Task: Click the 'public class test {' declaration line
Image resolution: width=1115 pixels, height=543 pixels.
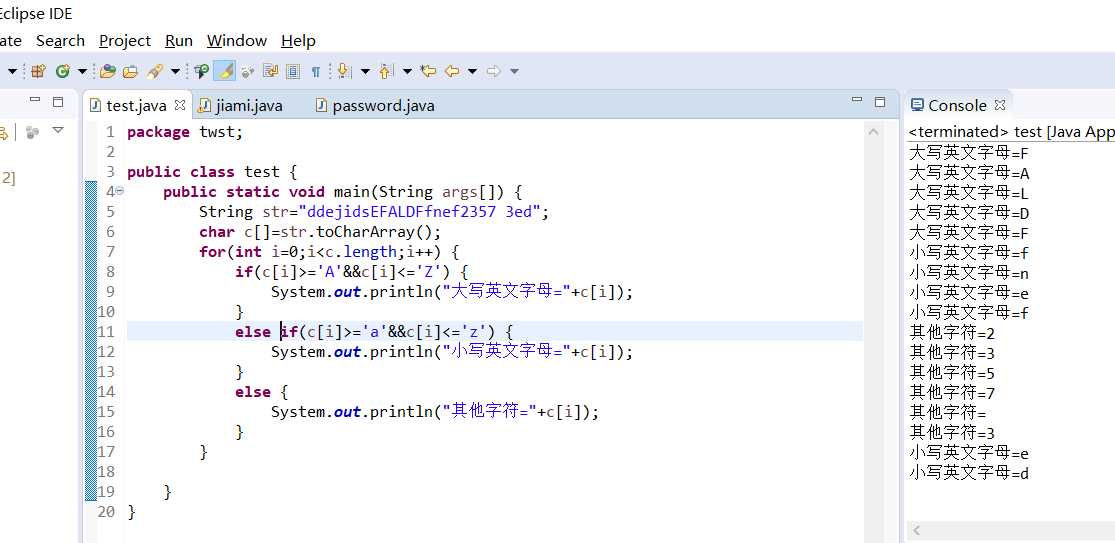Action: pos(212,172)
